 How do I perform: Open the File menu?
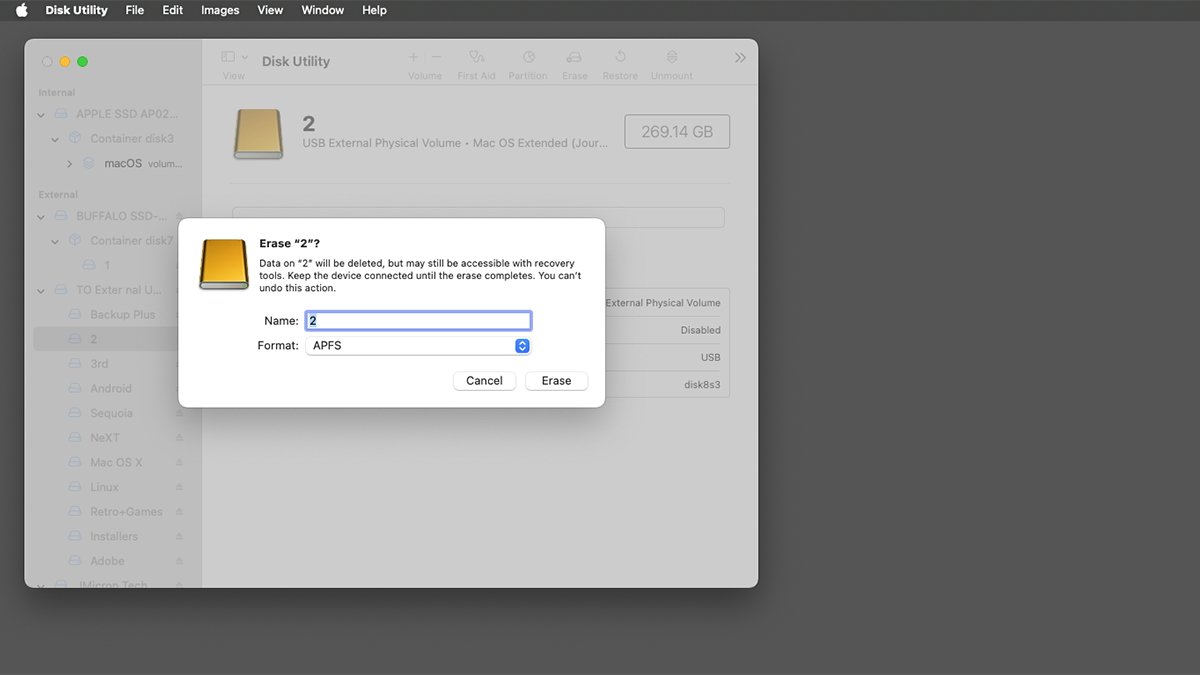point(135,10)
